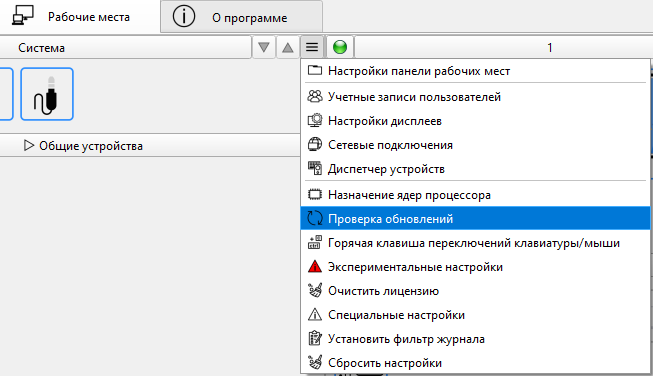Select Проверка обновлений menu entry
653x376 pixels.
pos(475,219)
